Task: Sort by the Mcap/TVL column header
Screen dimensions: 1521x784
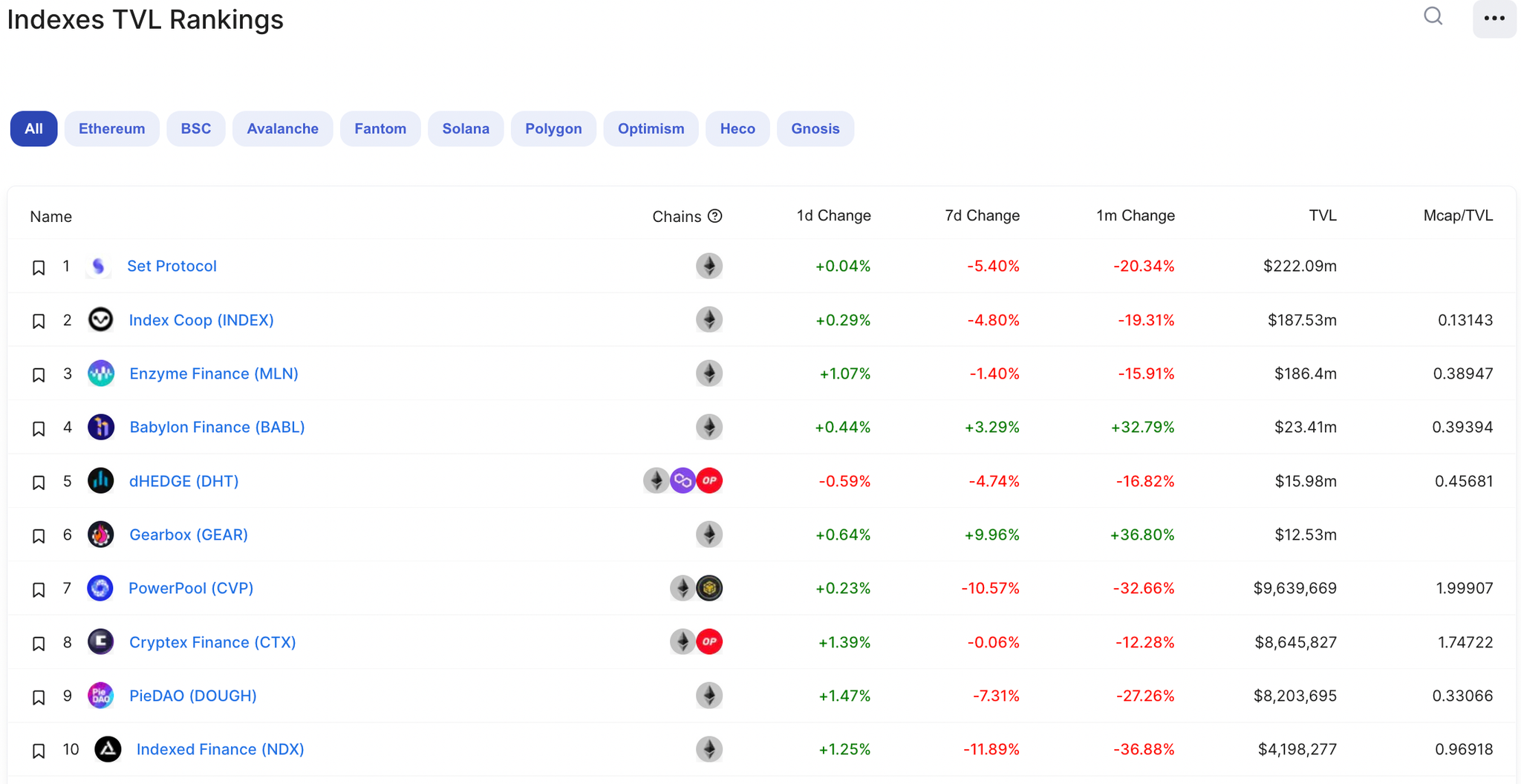Action: click(x=1458, y=215)
